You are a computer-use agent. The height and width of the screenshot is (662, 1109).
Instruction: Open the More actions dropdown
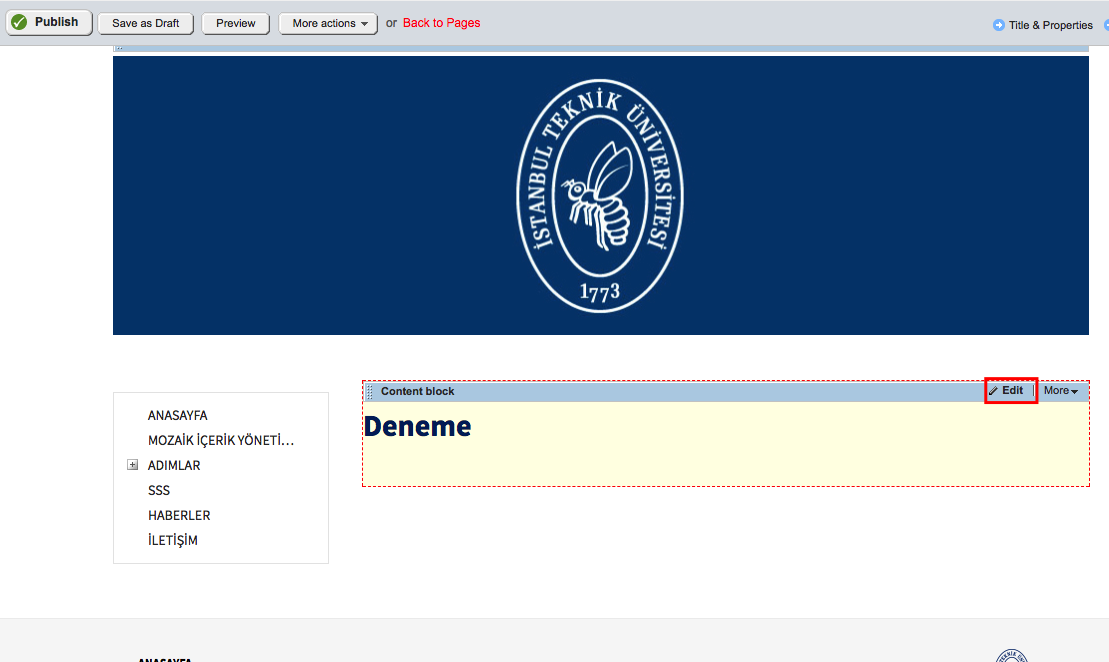click(328, 23)
